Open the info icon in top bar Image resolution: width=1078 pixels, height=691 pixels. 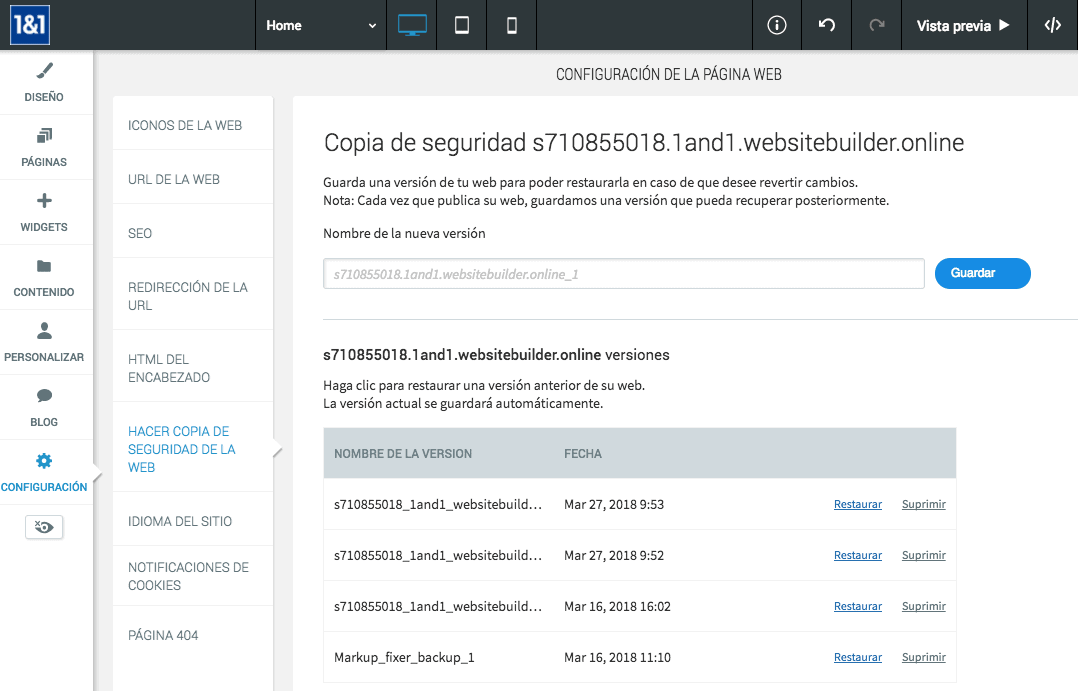click(x=777, y=25)
